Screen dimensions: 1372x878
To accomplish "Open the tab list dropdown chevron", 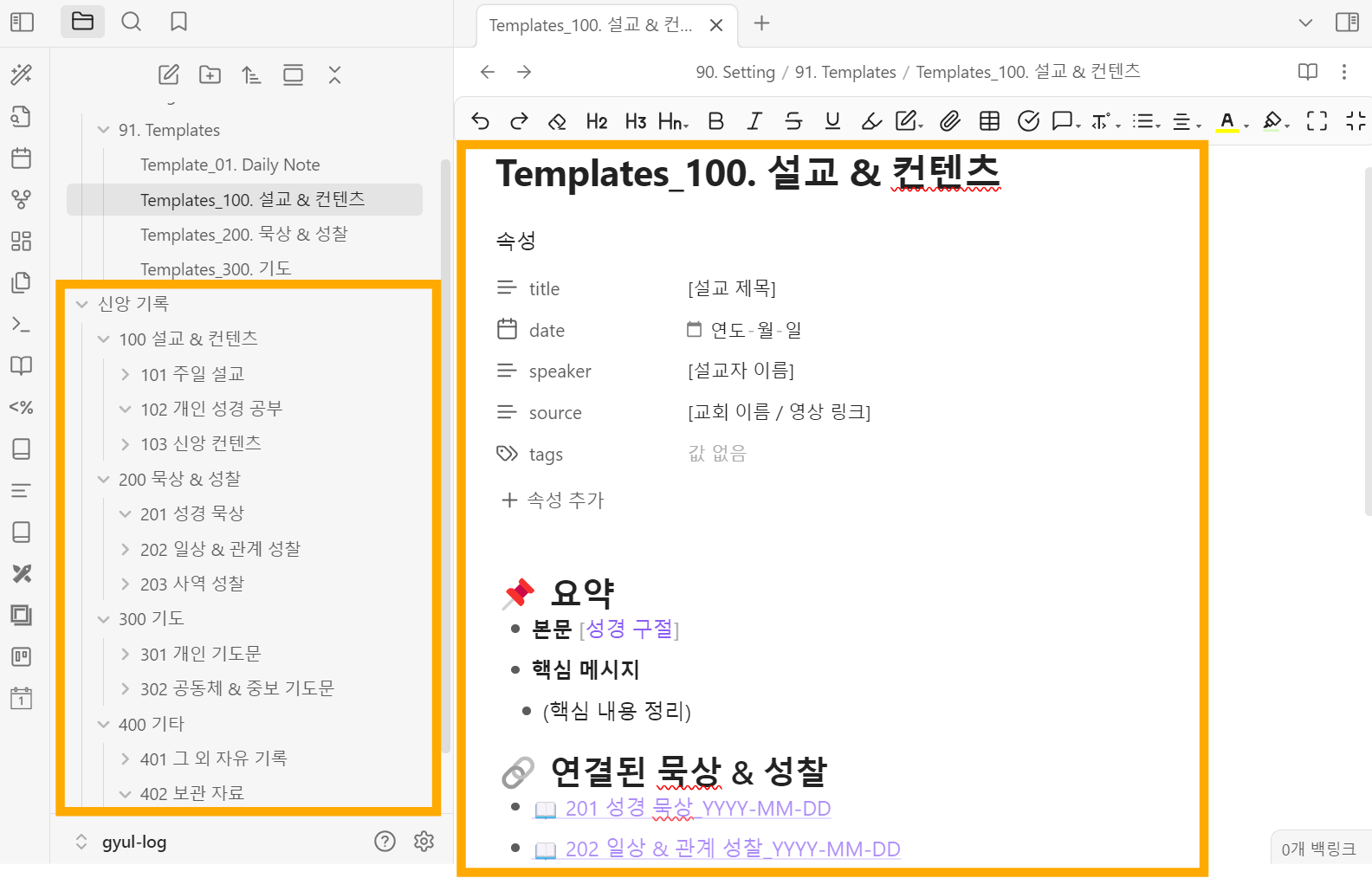I will point(1305,23).
